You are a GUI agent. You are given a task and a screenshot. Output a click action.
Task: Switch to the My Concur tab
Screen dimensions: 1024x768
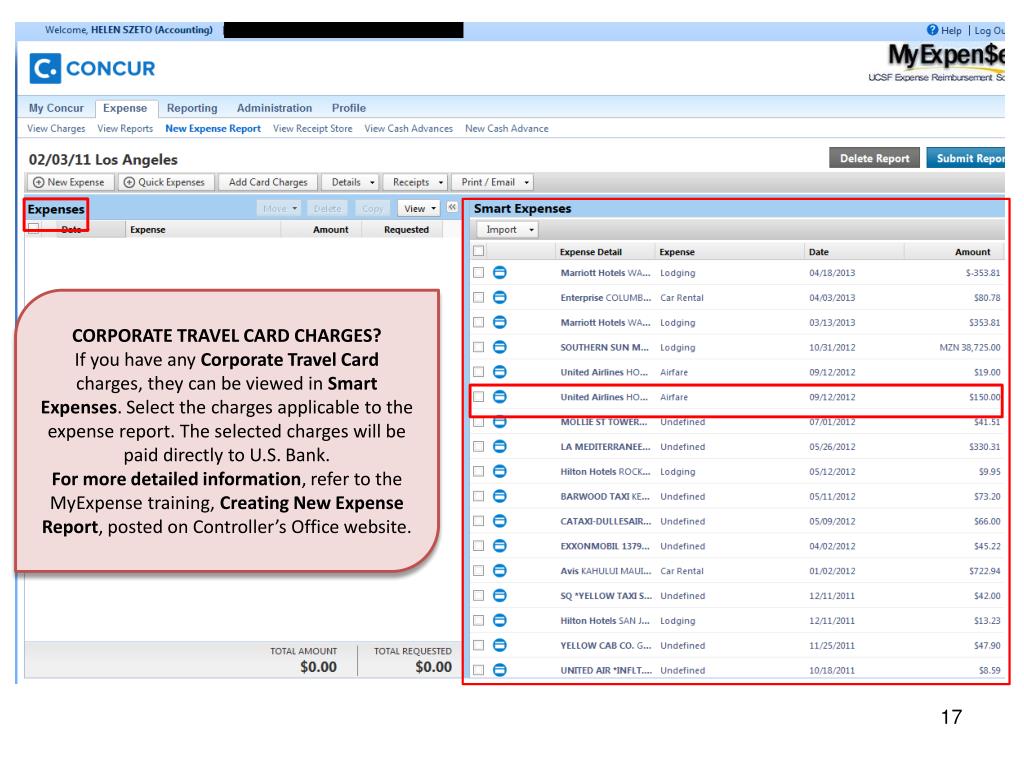click(56, 108)
